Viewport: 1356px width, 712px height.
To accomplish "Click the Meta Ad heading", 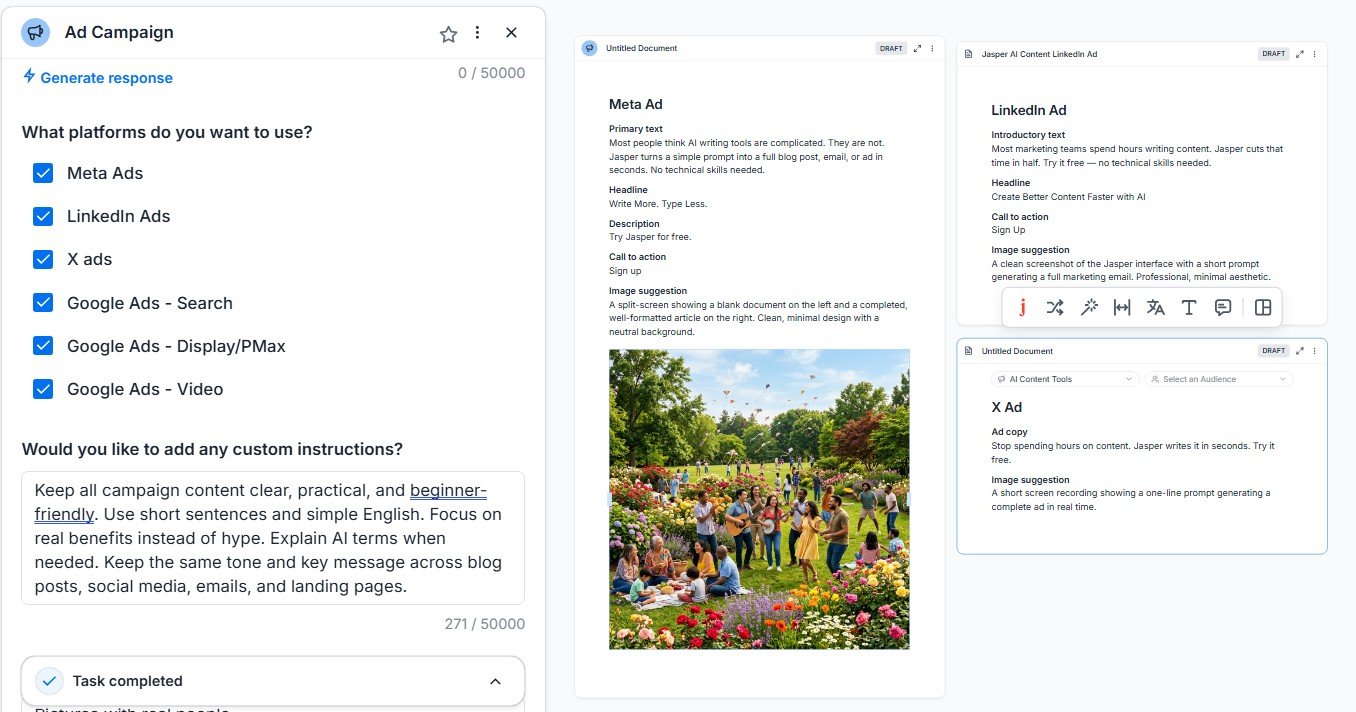I will click(636, 104).
